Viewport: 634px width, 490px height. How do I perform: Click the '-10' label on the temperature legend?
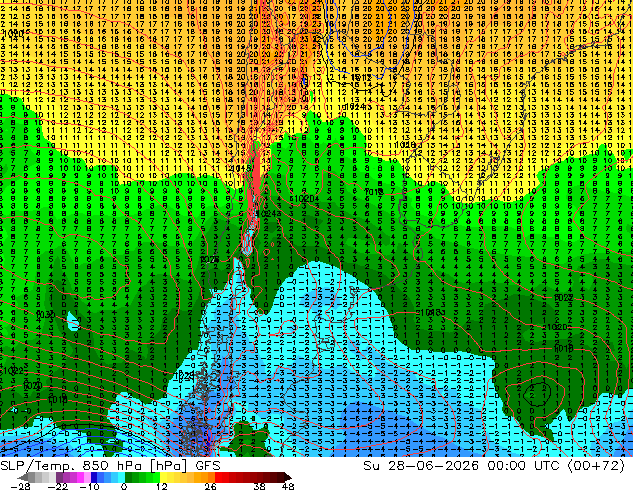89,486
